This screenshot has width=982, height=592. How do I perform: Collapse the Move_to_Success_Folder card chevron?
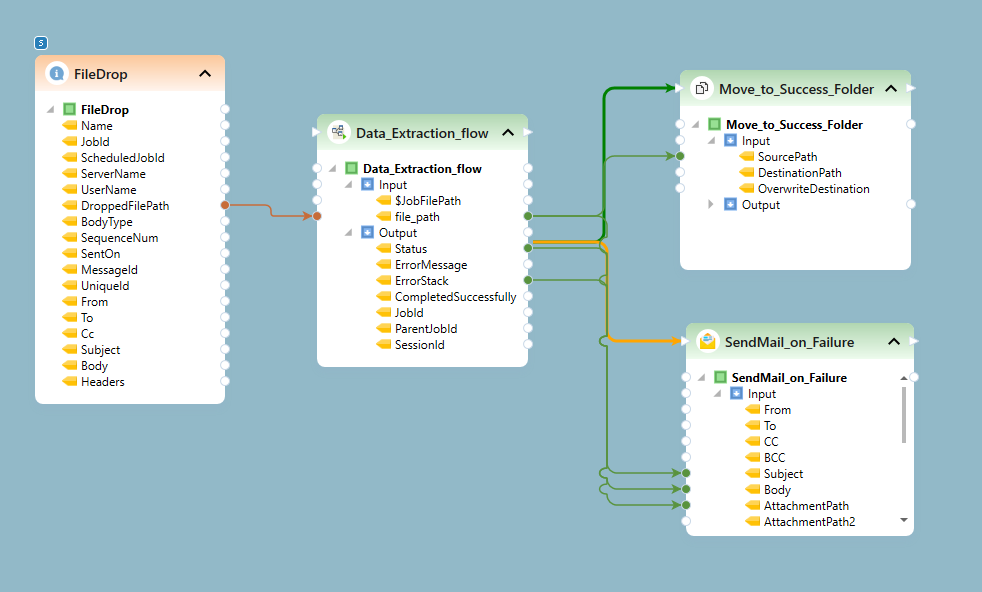[x=891, y=88]
